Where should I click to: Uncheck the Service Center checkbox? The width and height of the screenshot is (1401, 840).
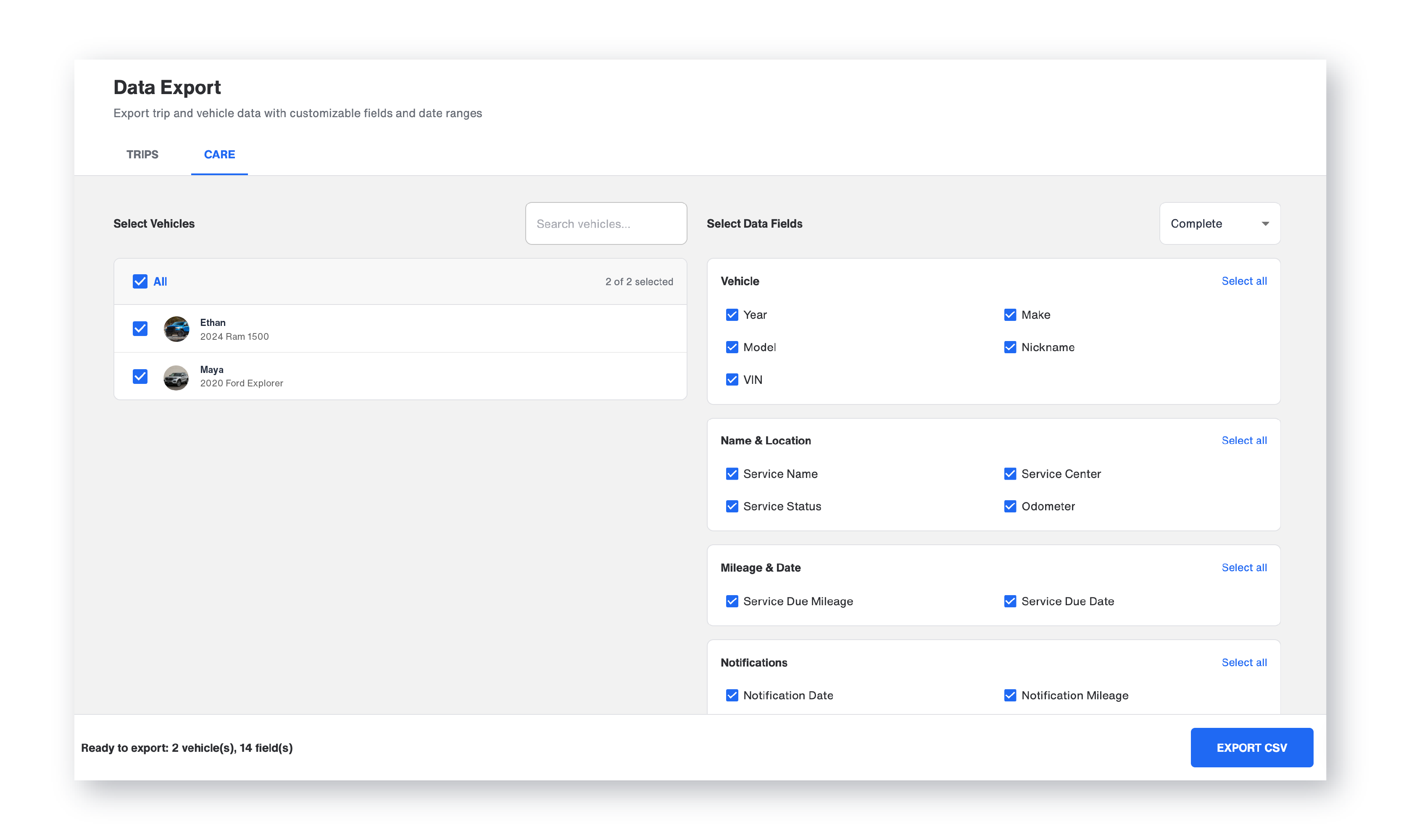coord(1010,474)
